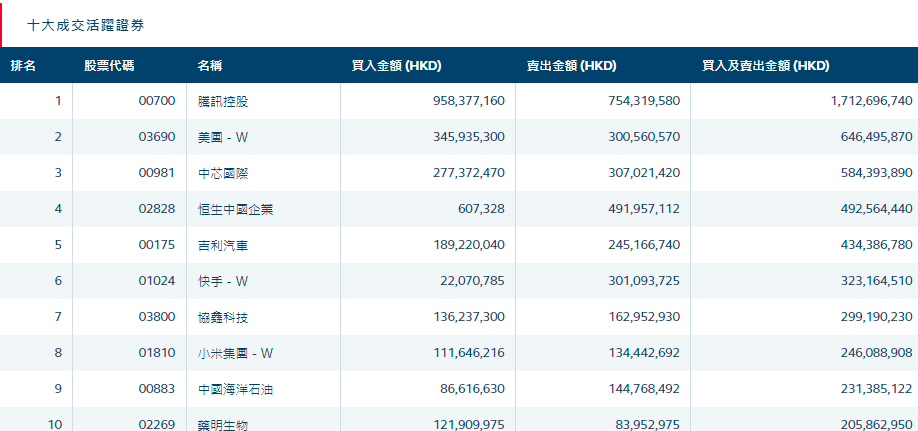Select the name 小米集團 - W

coord(236,354)
